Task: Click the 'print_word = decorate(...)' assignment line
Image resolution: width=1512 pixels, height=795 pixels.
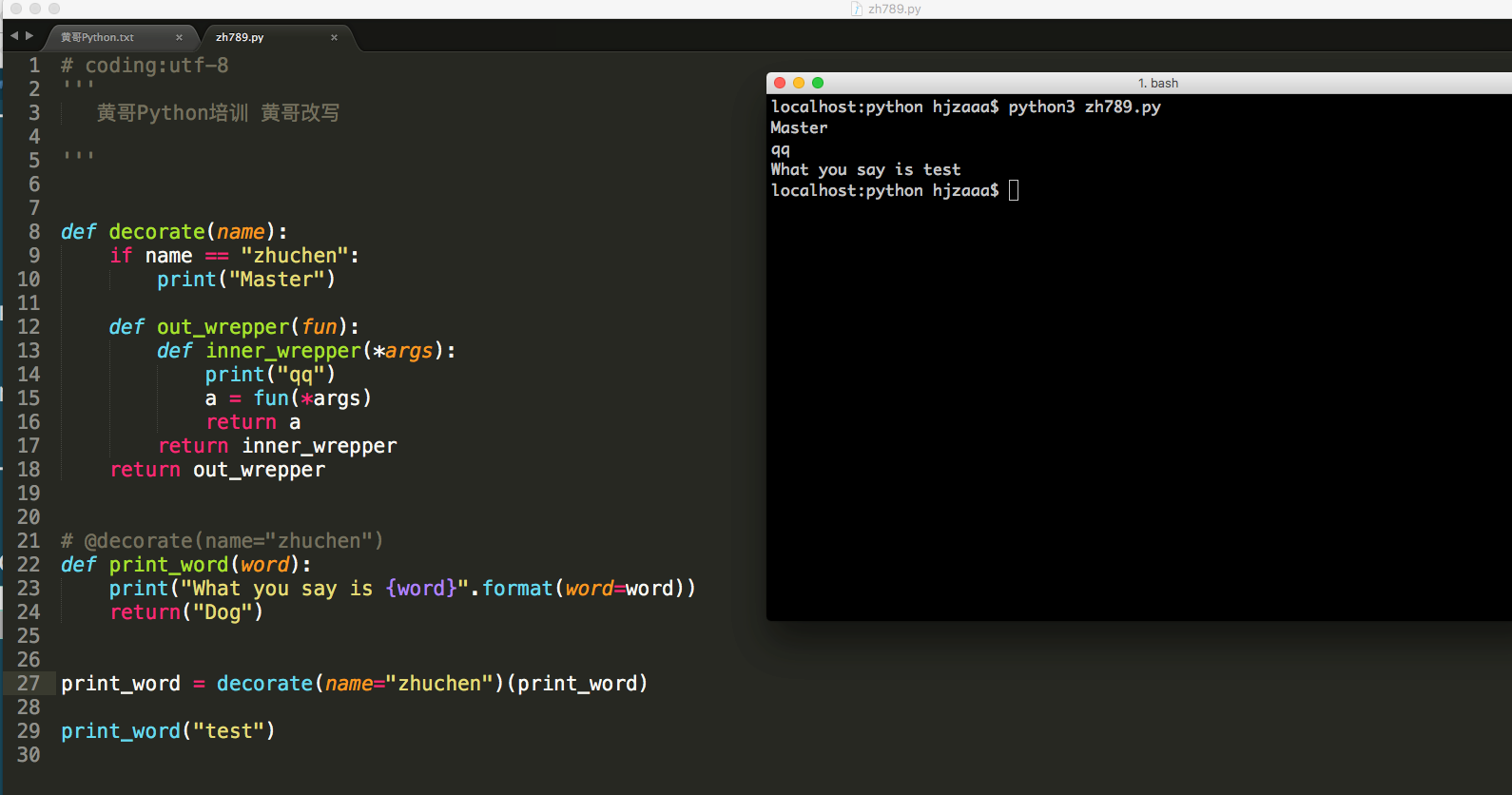Action: (355, 684)
